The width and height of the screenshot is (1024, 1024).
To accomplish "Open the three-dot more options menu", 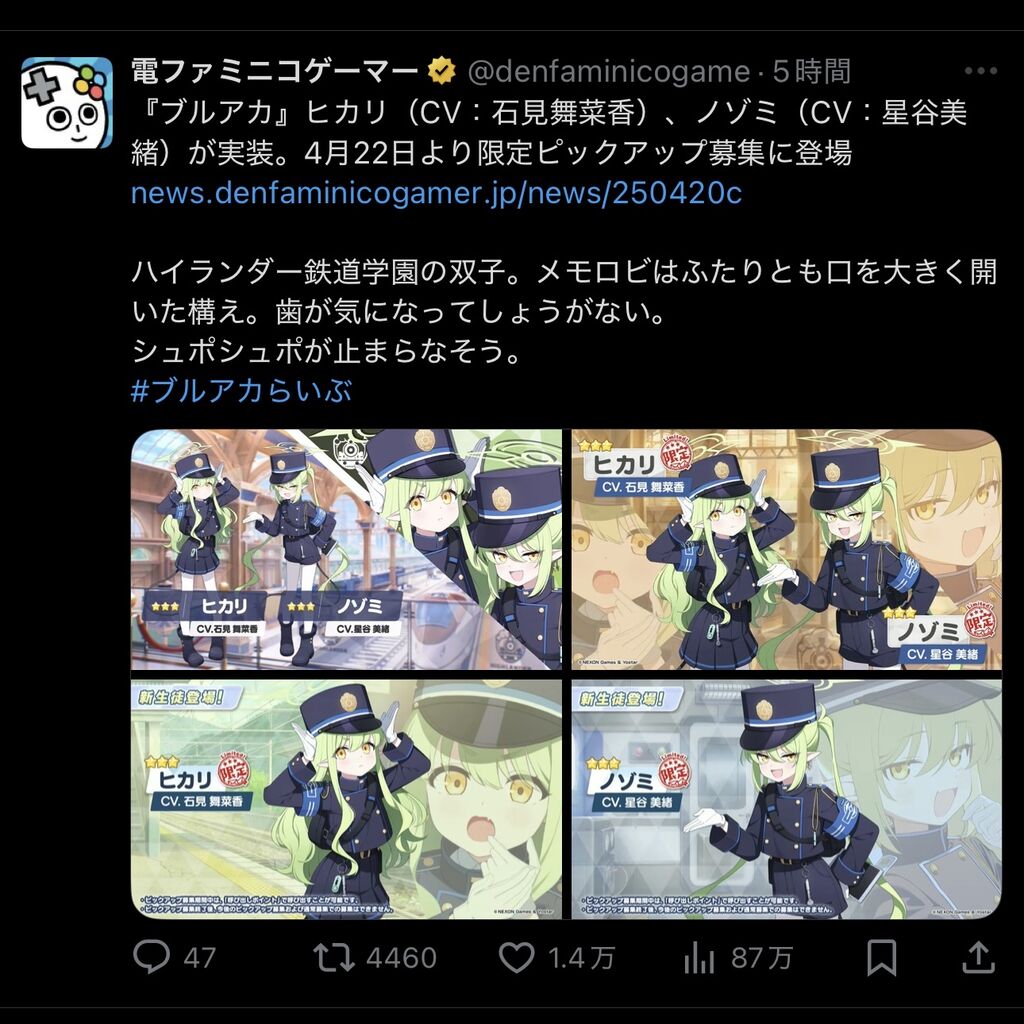I will pos(980,71).
